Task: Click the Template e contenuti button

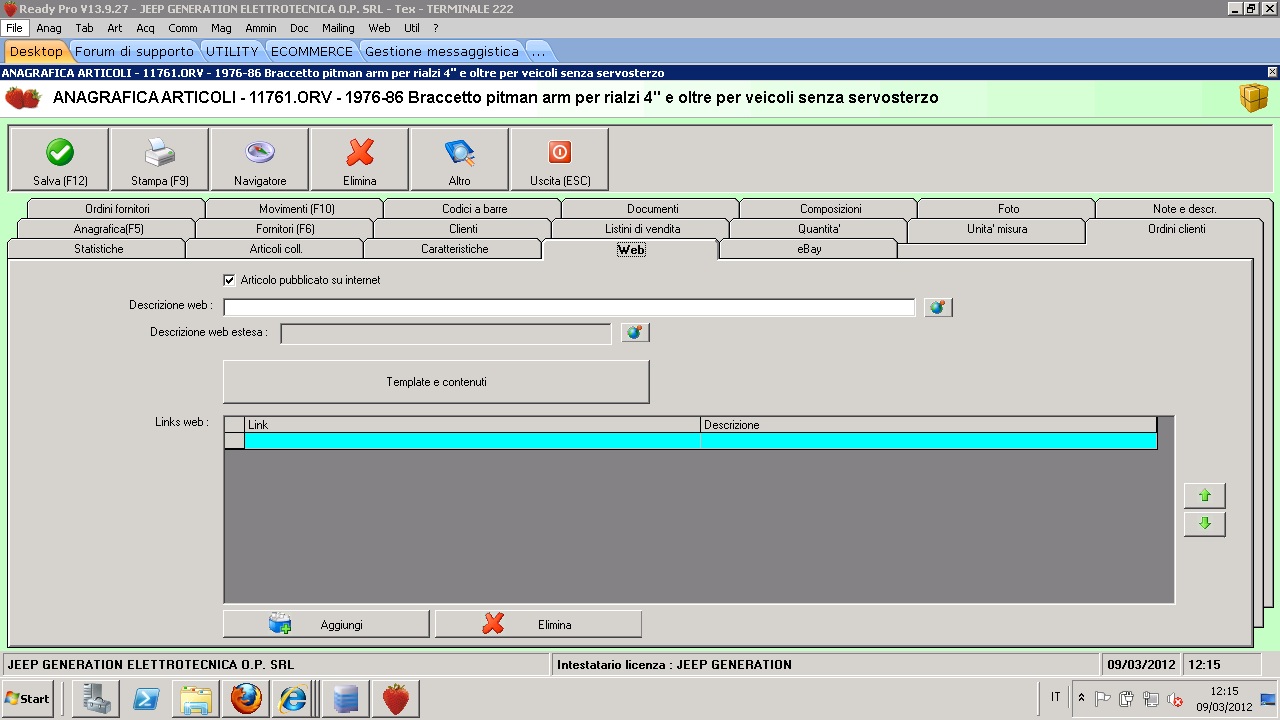Action: click(x=436, y=382)
